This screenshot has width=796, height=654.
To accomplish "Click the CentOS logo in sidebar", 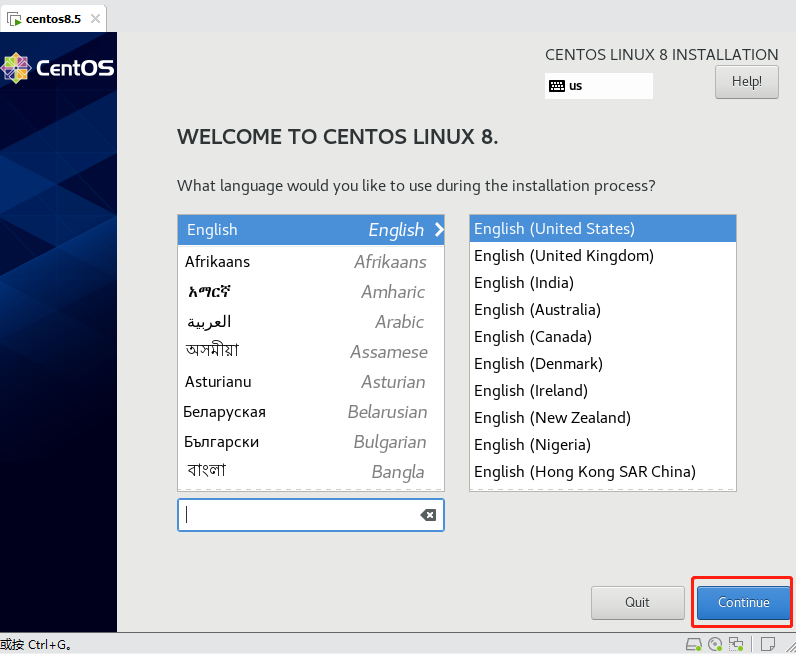I will click(x=57, y=68).
